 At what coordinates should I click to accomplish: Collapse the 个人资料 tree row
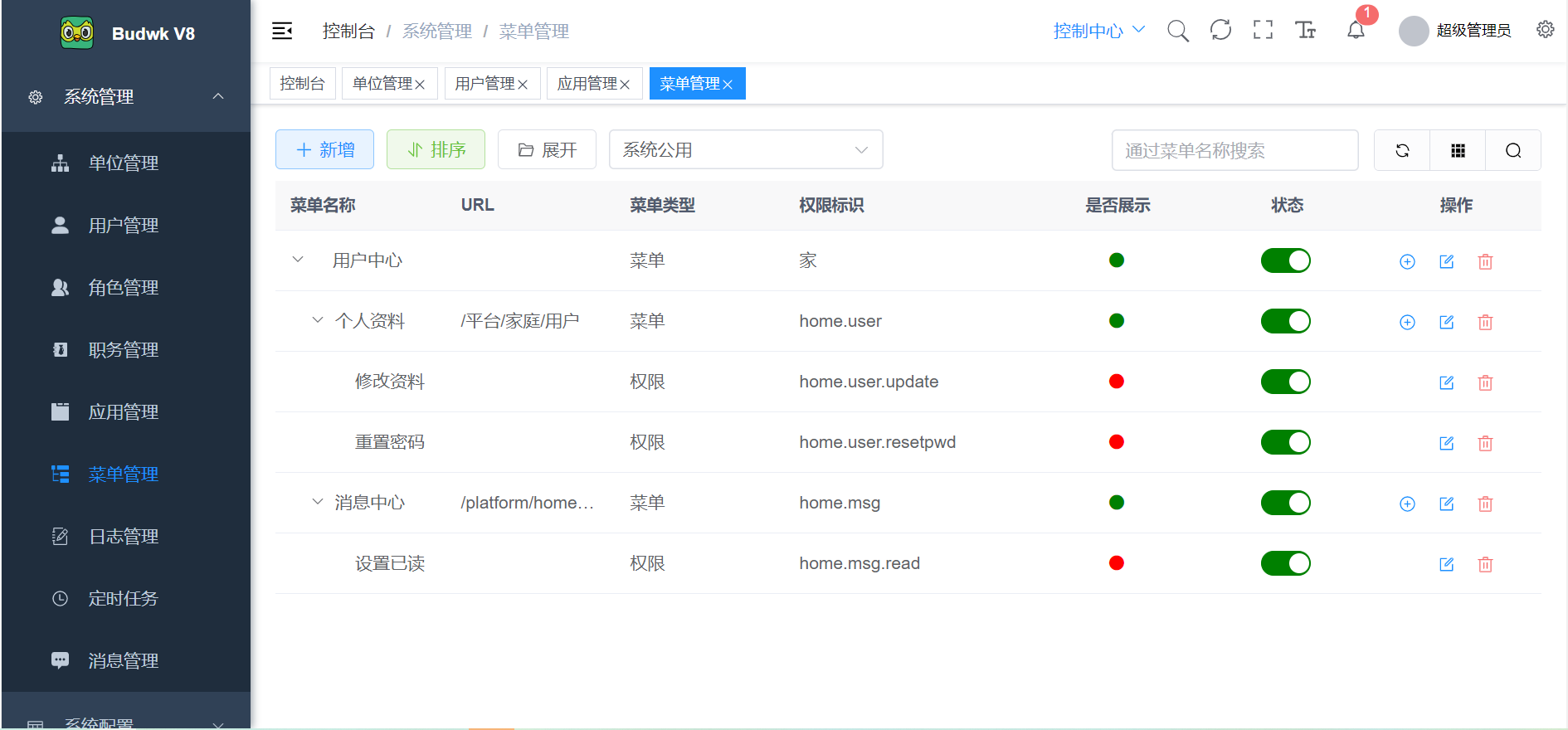[317, 320]
